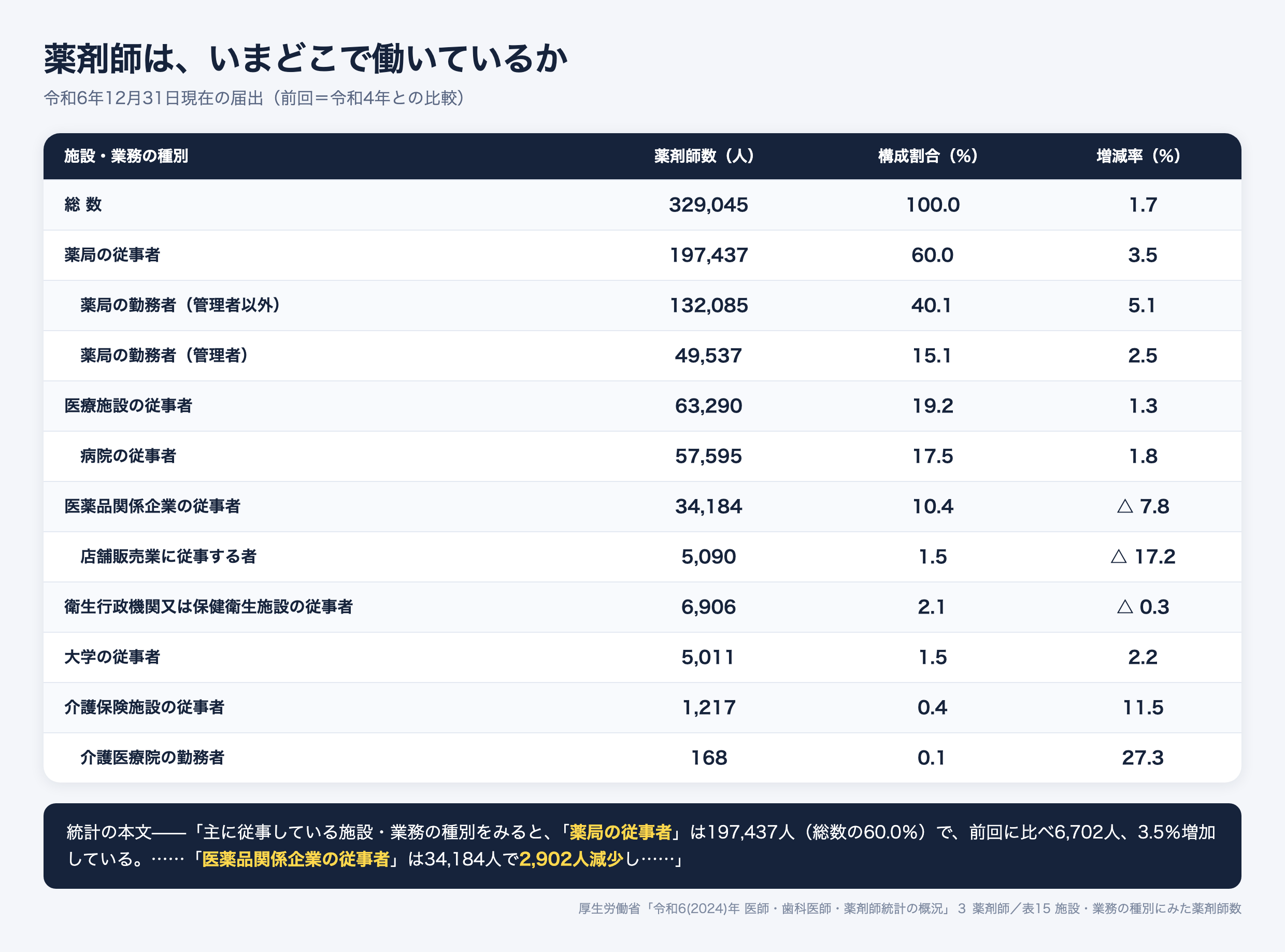
Task: Click the change rate △ 7.8
Action: pos(1143,506)
